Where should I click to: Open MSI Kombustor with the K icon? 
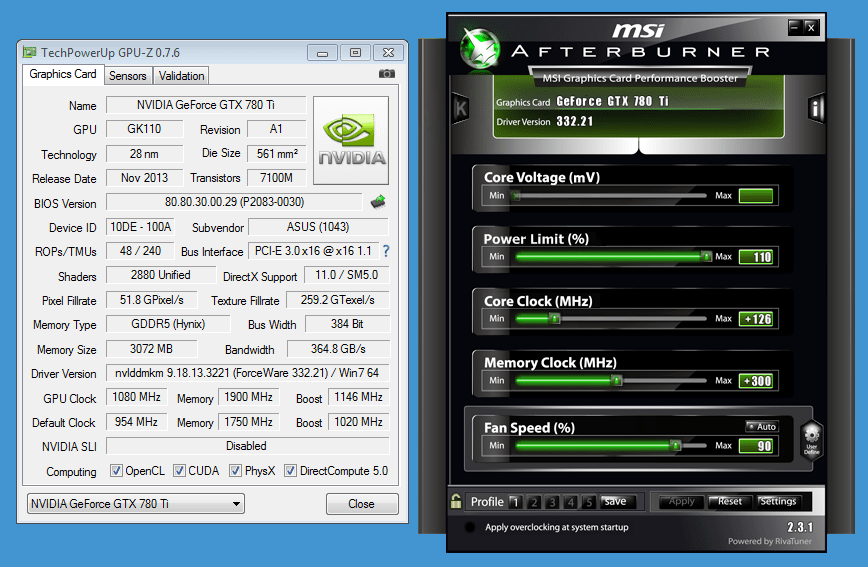coord(460,108)
